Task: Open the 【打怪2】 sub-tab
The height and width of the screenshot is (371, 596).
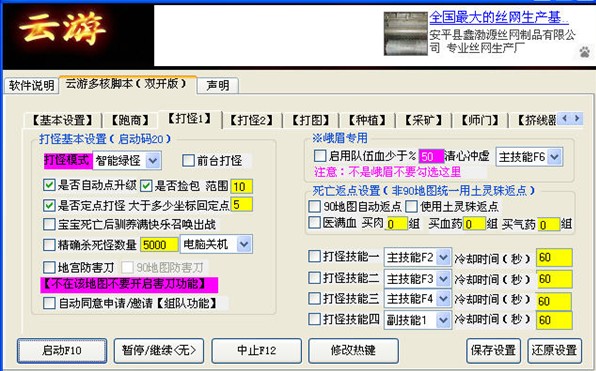Action: (252, 120)
